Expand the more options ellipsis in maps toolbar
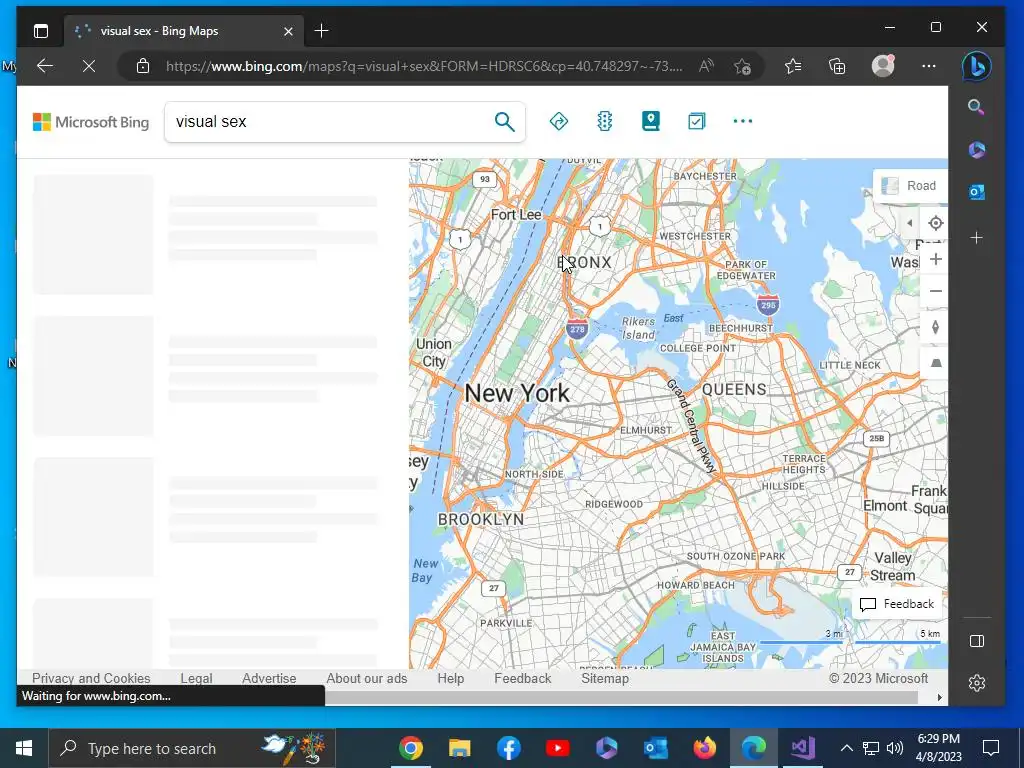This screenshot has height=768, width=1024. coord(743,121)
